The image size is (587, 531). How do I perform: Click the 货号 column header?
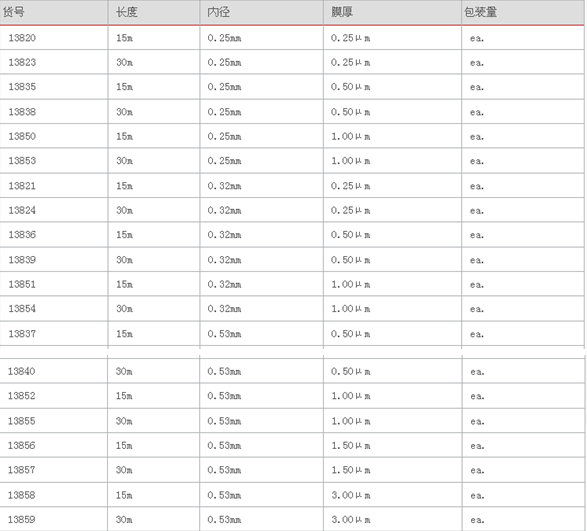coord(14,12)
